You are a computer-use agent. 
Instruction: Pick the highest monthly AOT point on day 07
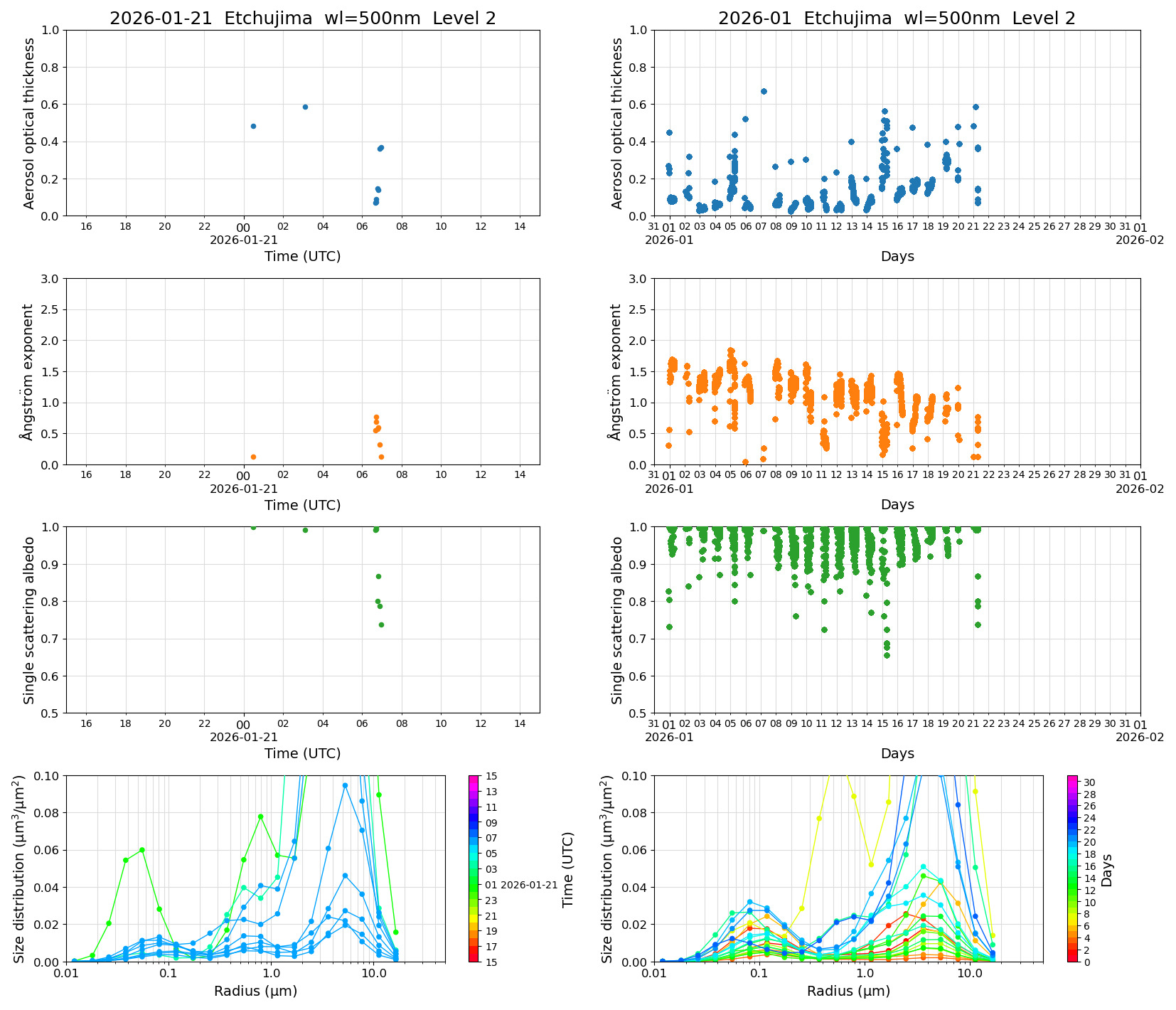point(764,91)
